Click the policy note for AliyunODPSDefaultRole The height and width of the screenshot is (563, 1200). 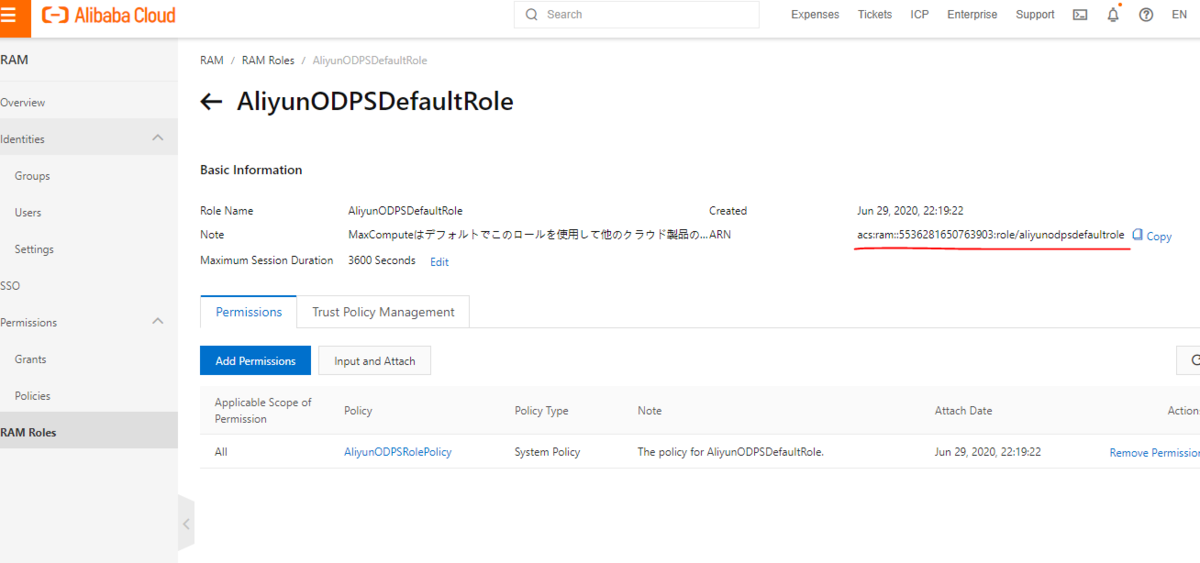(730, 452)
